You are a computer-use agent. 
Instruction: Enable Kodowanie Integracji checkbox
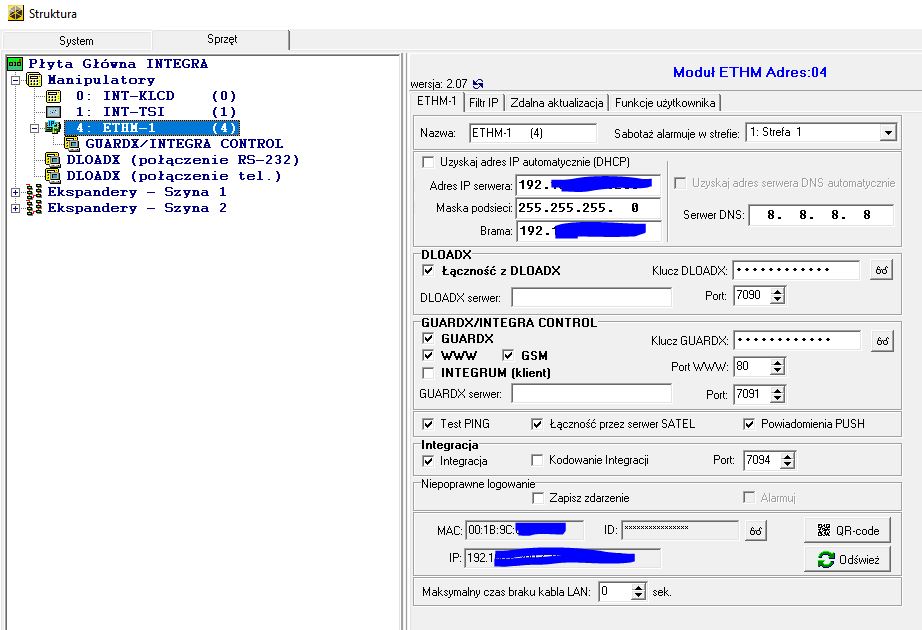(x=537, y=460)
